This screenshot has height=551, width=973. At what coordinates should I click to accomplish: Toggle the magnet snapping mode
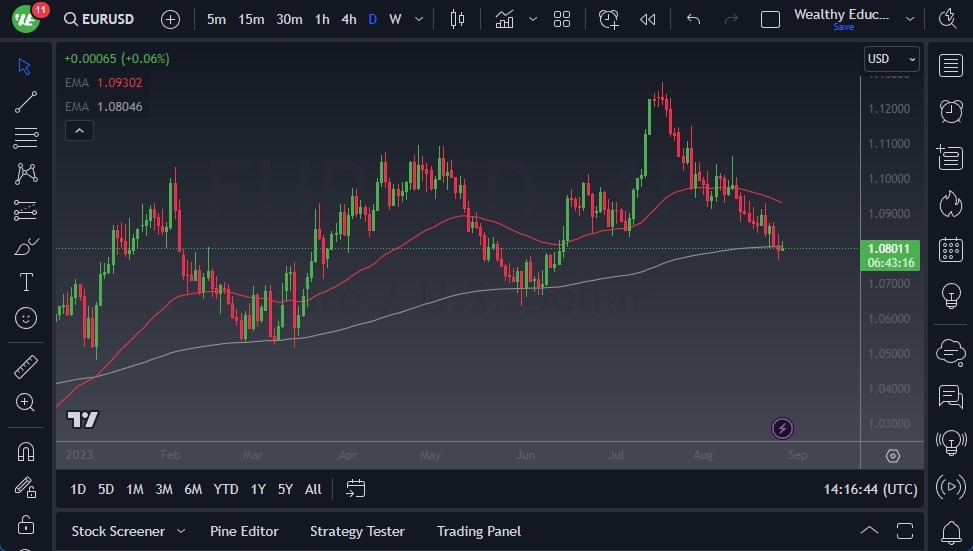(x=26, y=451)
